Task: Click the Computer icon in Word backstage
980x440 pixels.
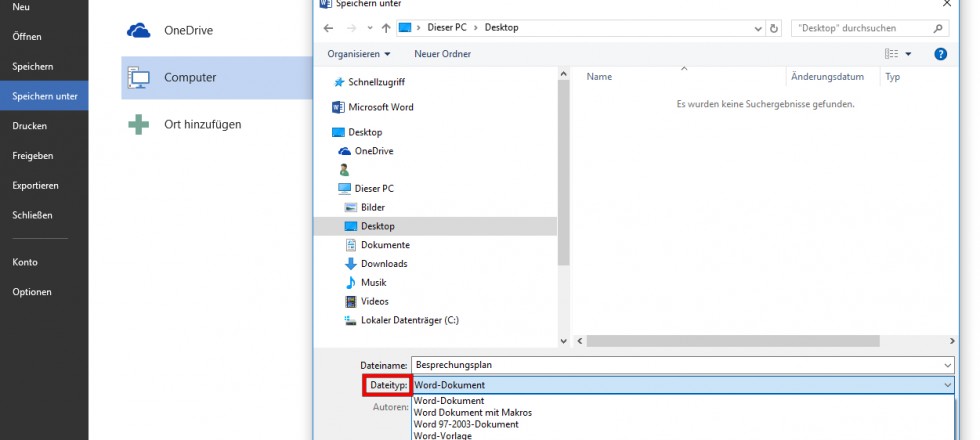Action: [138, 78]
